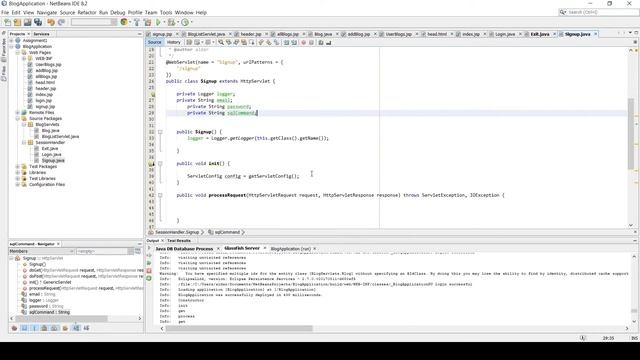The height and width of the screenshot is (360, 640).
Task: Click the green refresh icon in Output panel
Action: [149, 278]
